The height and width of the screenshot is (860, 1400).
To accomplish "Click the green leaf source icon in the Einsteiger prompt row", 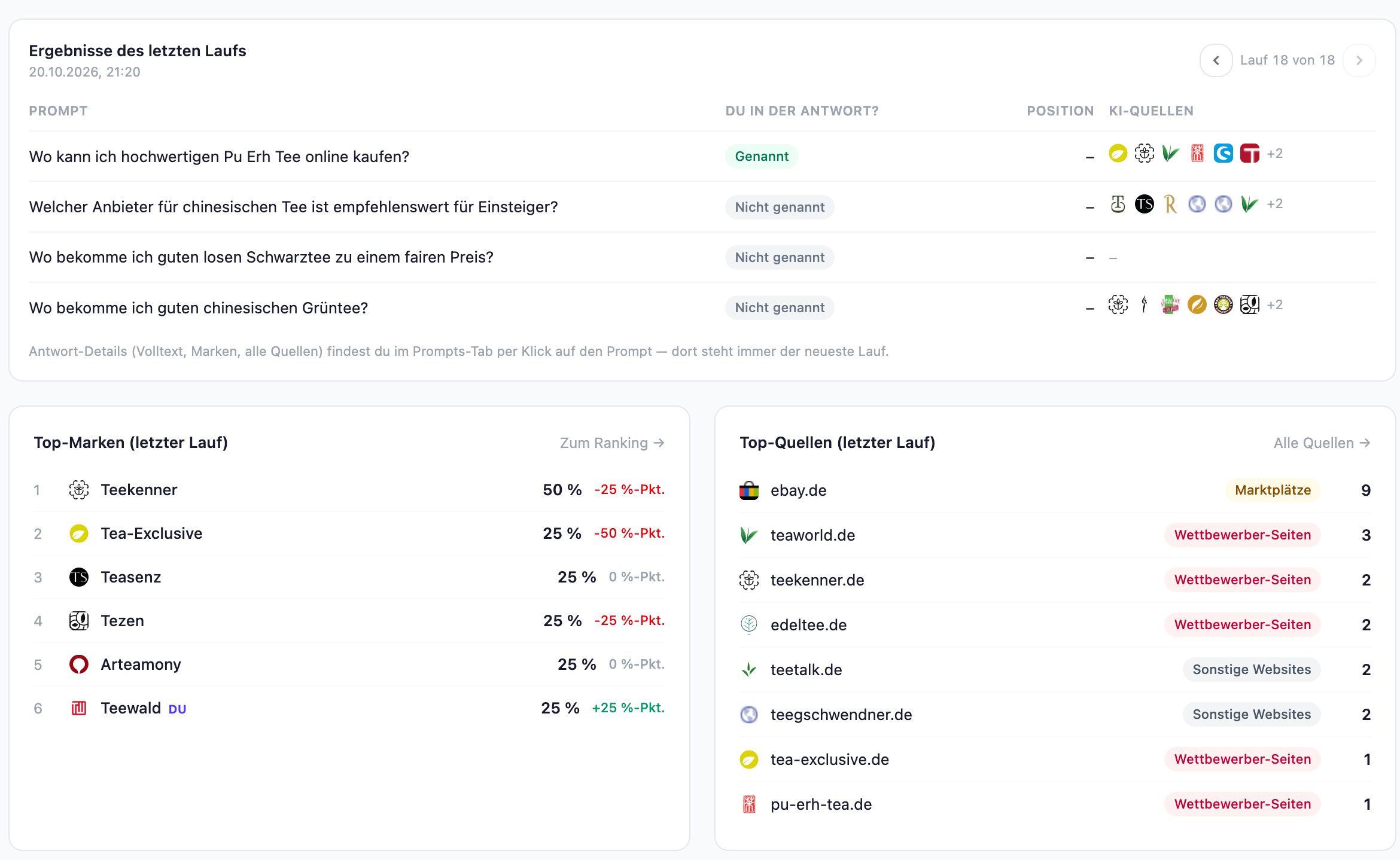I will tap(1249, 205).
